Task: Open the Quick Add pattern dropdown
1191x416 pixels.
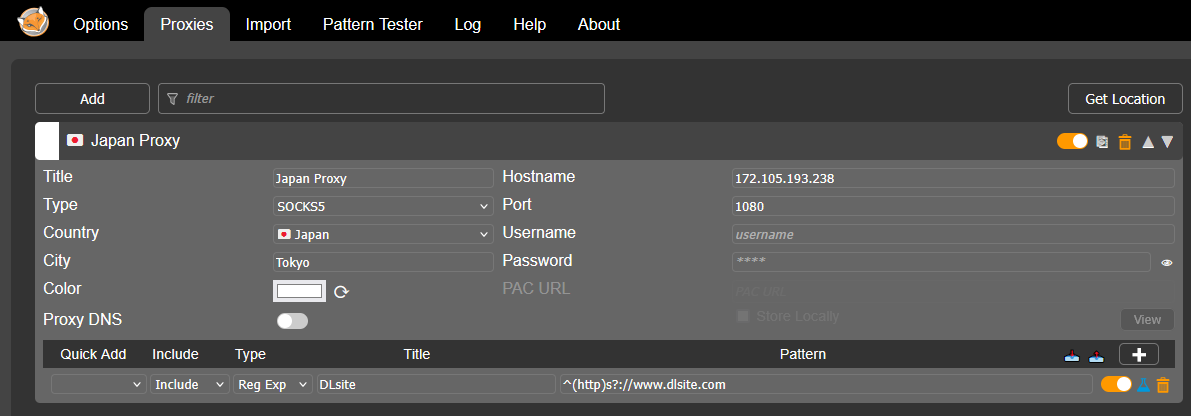Action: [99, 384]
